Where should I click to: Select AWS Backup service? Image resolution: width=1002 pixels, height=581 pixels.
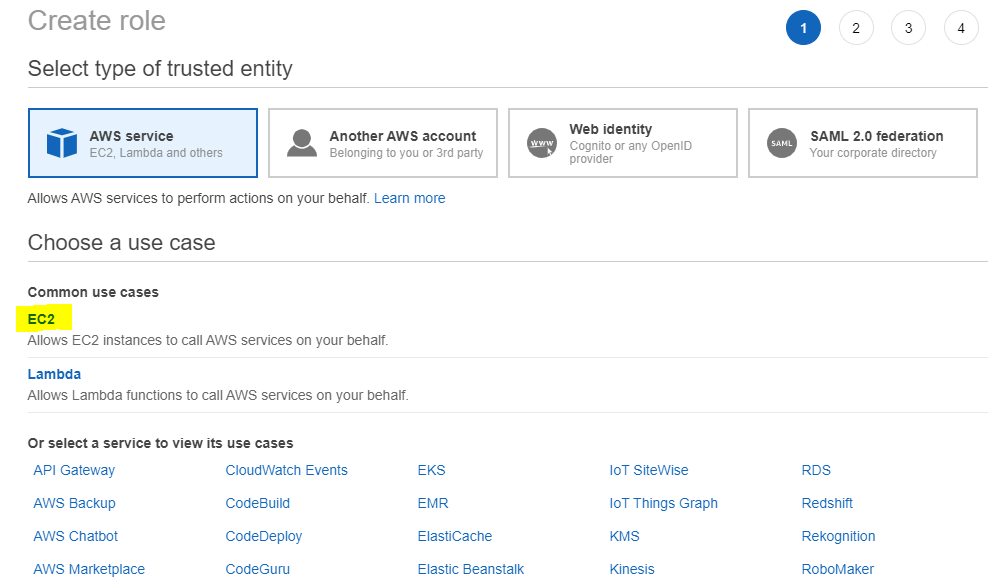point(74,503)
